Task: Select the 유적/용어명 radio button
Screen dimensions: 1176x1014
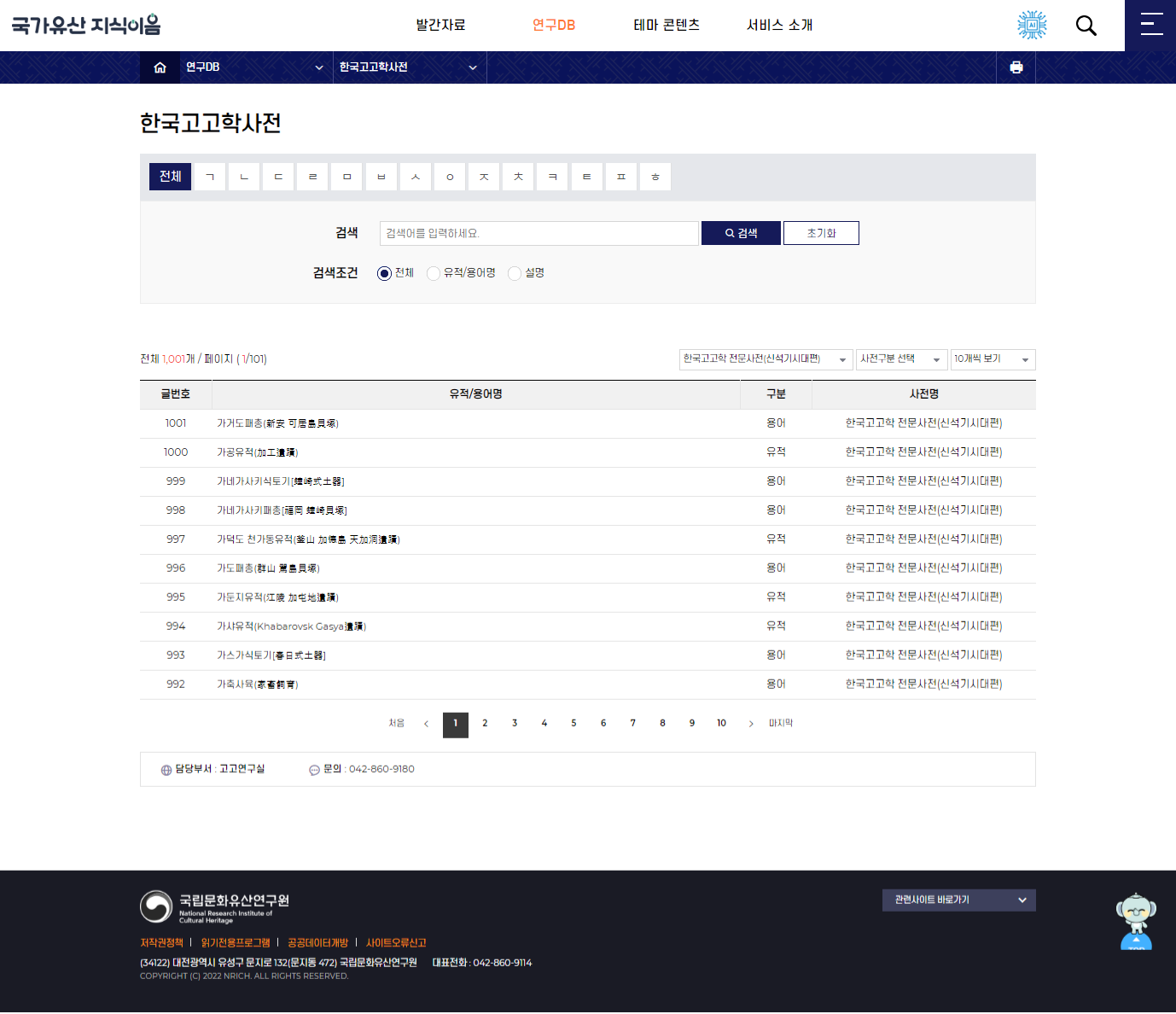Action: 434,273
